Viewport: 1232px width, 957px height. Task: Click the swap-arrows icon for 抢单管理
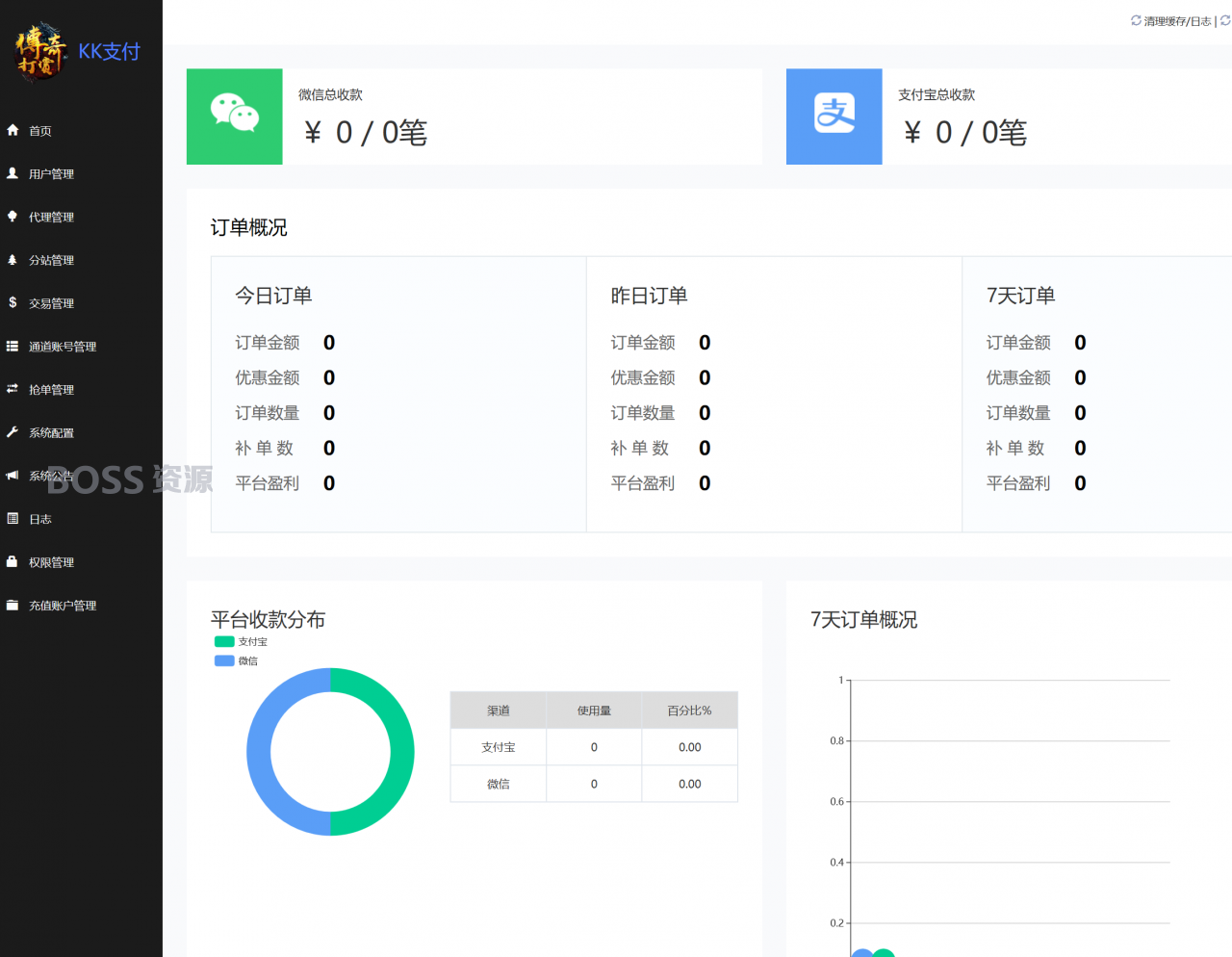(x=13, y=389)
